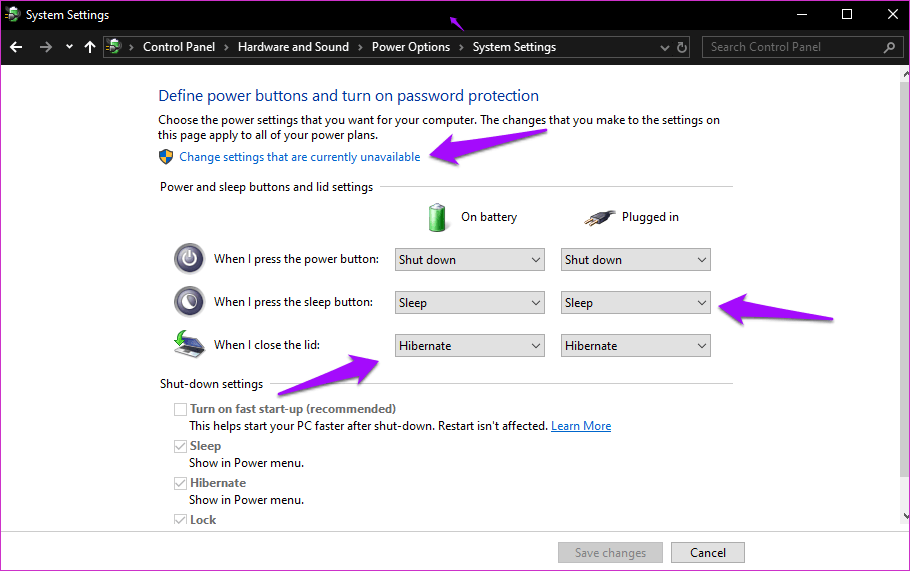Open sleep button On battery dropdown

tap(470, 302)
